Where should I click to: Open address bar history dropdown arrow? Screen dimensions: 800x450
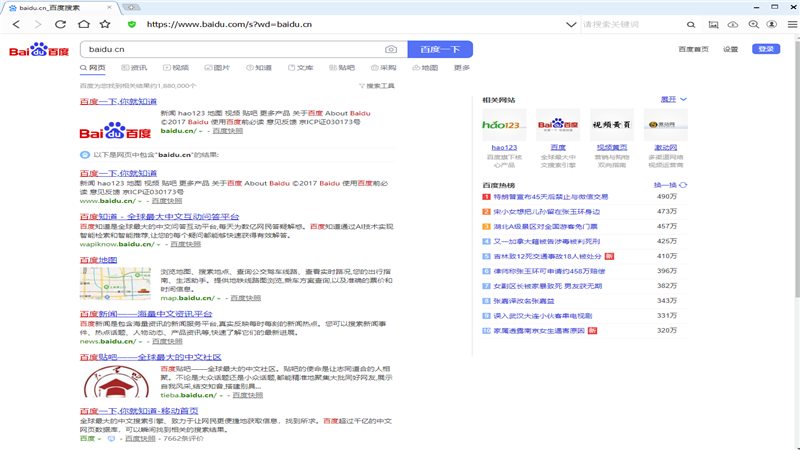tap(571, 23)
